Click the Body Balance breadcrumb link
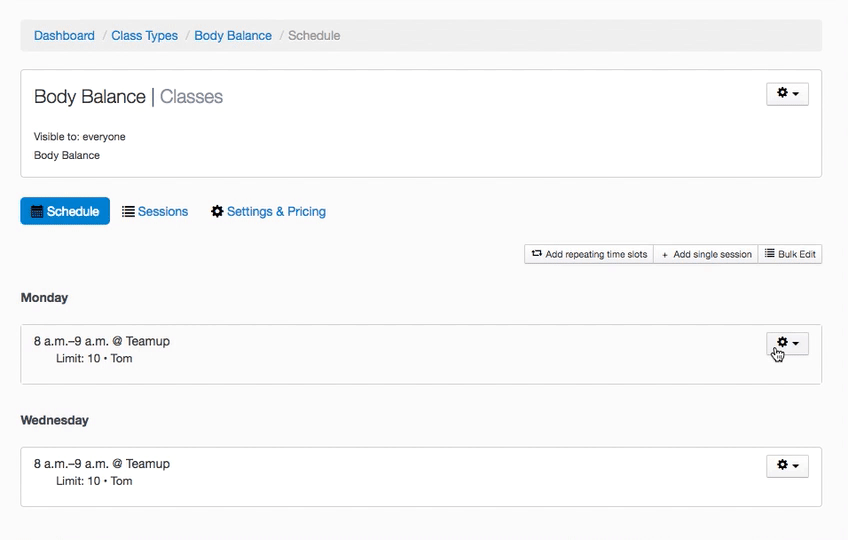Image resolution: width=848 pixels, height=540 pixels. [x=233, y=36]
